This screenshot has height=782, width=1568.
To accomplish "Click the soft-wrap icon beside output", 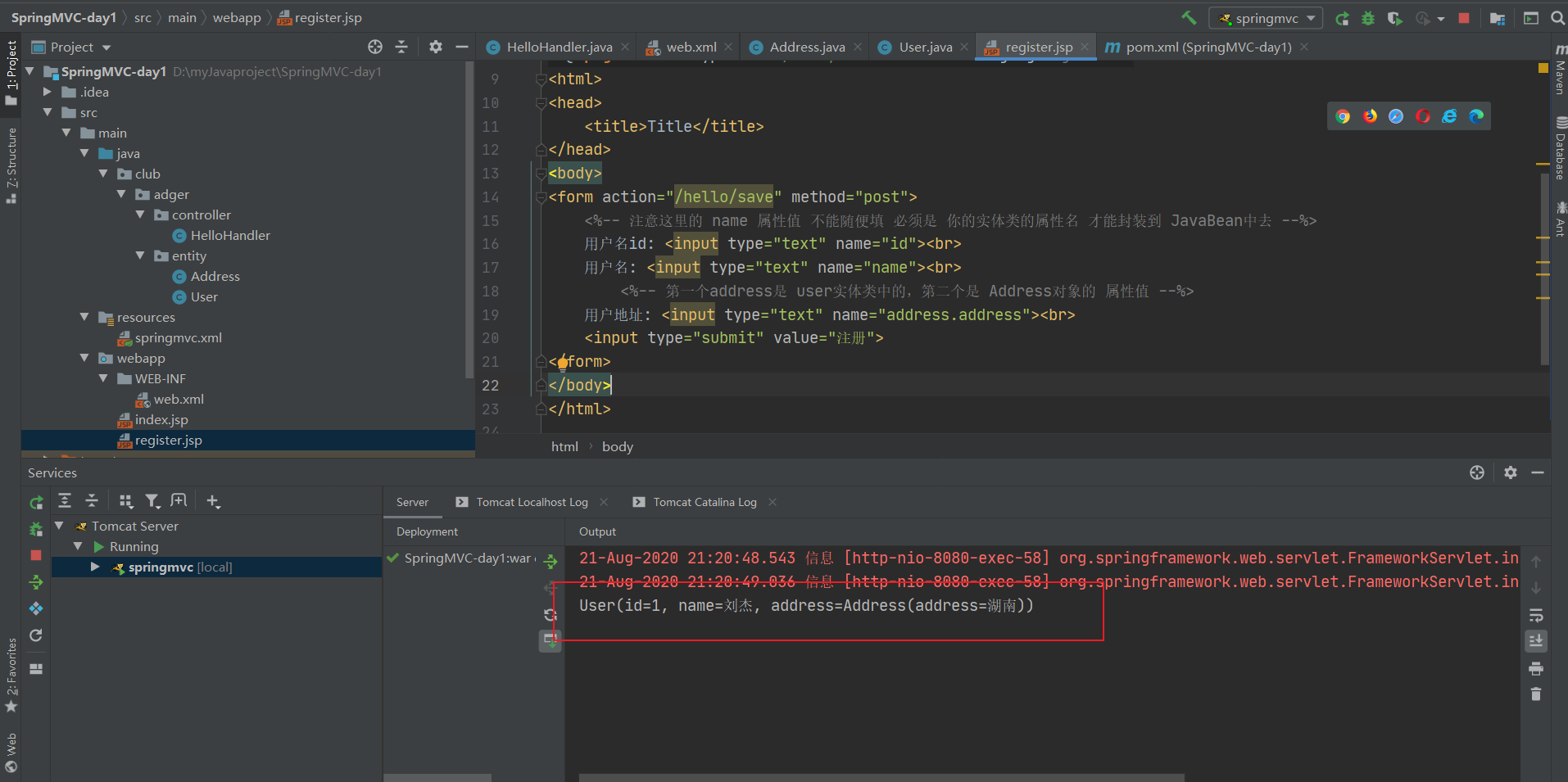I will tap(1536, 615).
